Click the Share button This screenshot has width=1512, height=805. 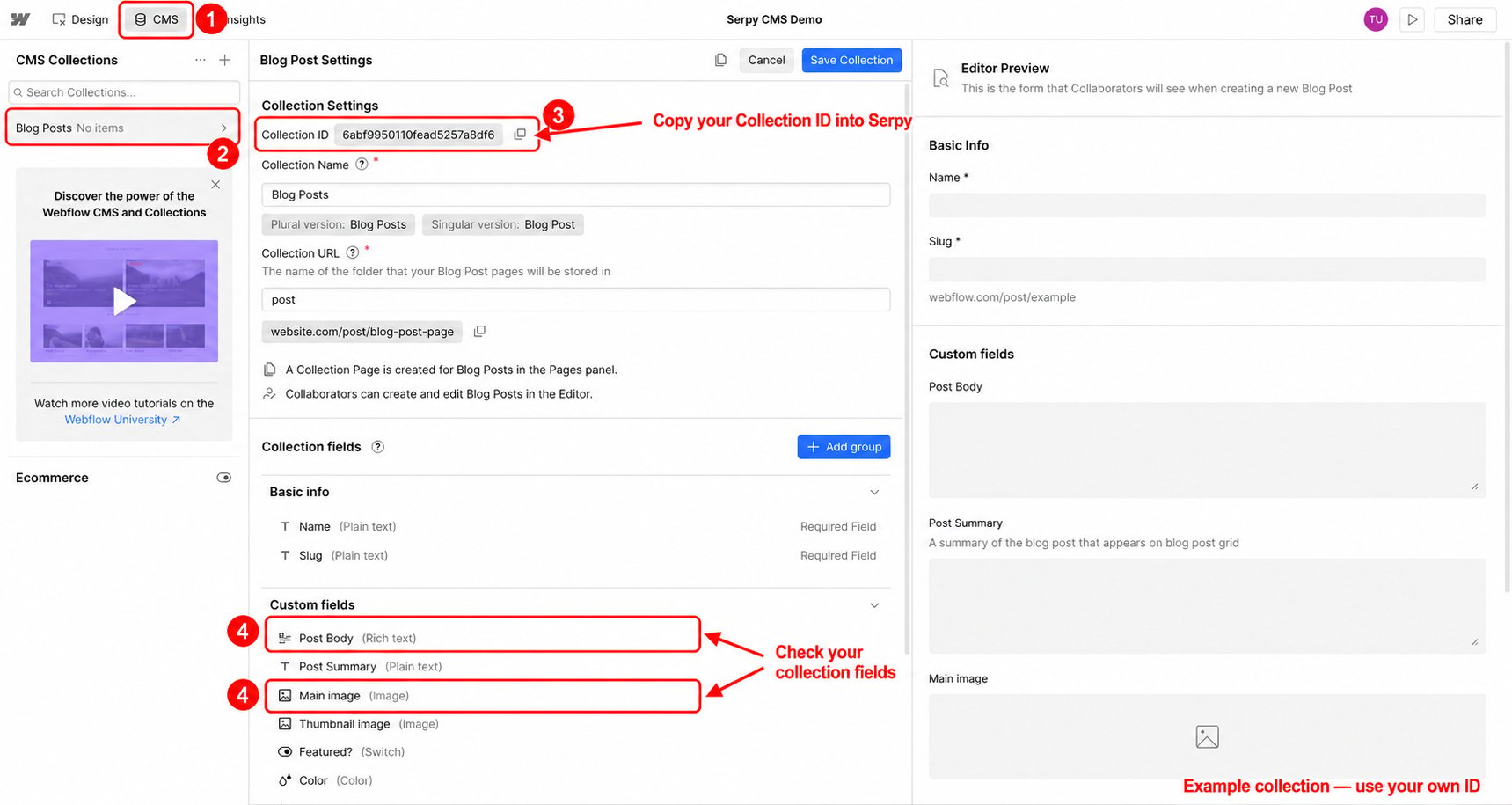point(1465,19)
